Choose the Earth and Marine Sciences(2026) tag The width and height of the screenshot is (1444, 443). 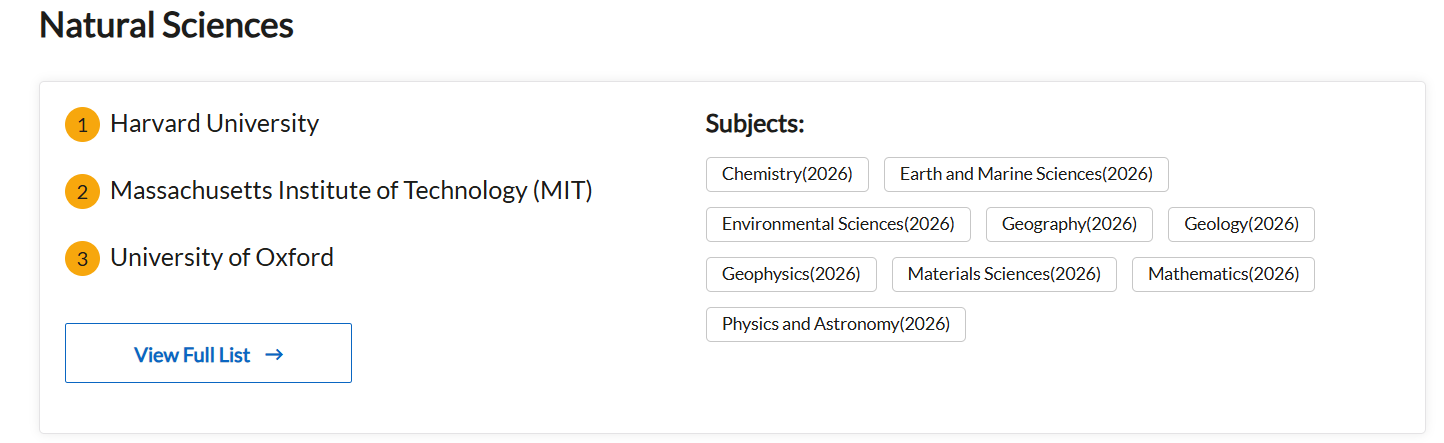[x=1026, y=174]
